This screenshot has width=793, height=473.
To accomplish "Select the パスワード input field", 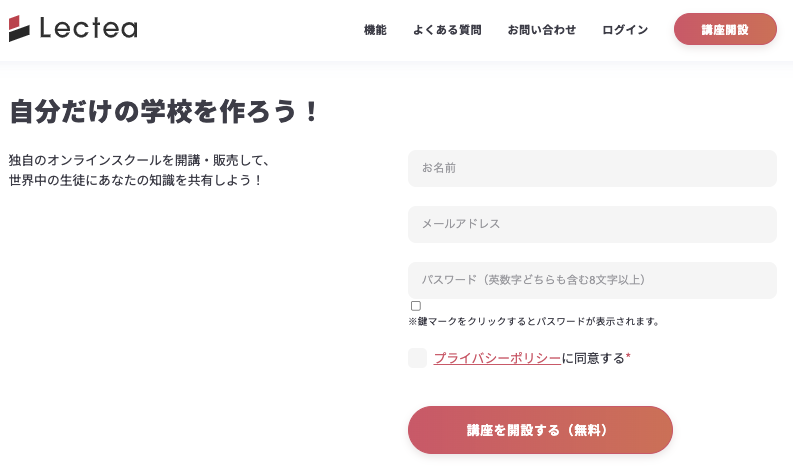I will click(x=592, y=280).
